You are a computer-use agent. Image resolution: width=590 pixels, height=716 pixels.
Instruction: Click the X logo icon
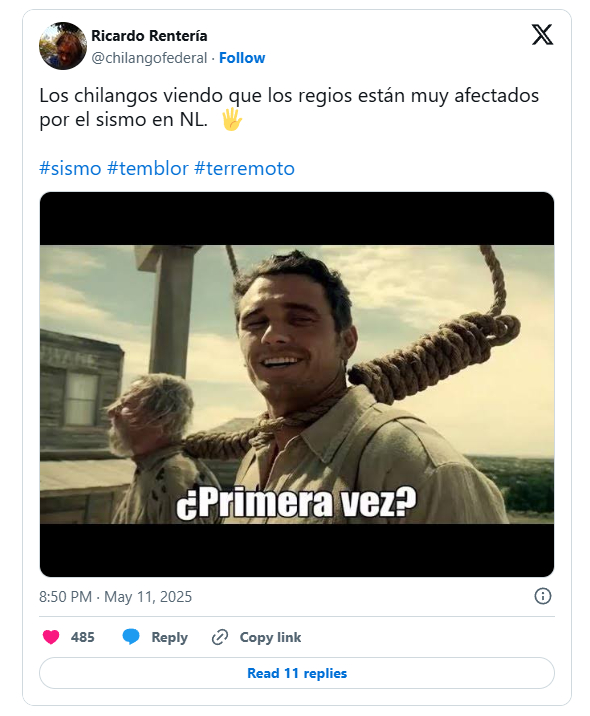click(542, 35)
